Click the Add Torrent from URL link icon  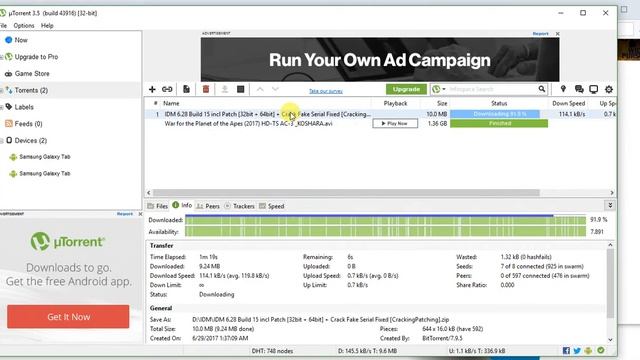(x=167, y=89)
